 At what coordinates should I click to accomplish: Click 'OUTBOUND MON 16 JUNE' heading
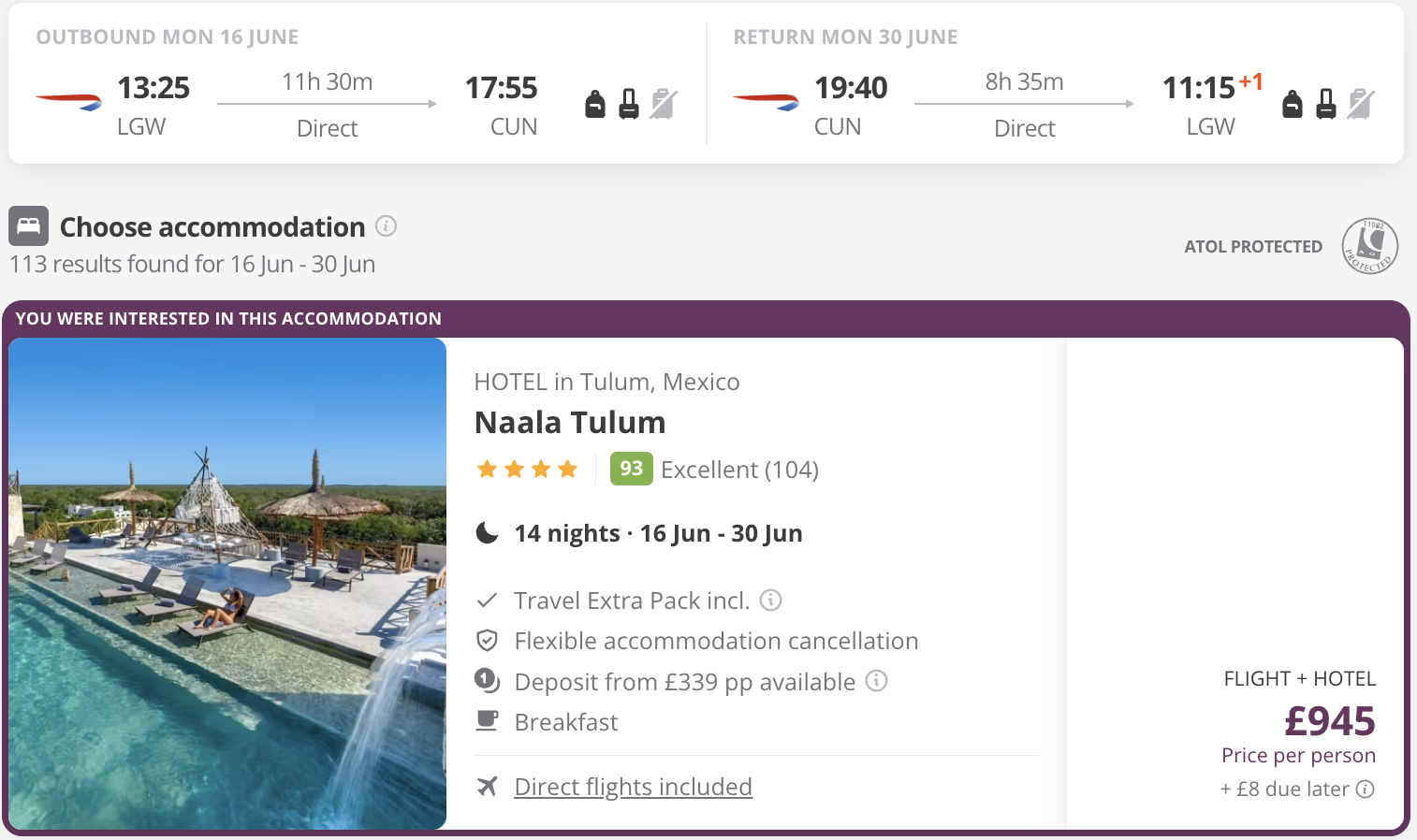pyautogui.click(x=168, y=37)
